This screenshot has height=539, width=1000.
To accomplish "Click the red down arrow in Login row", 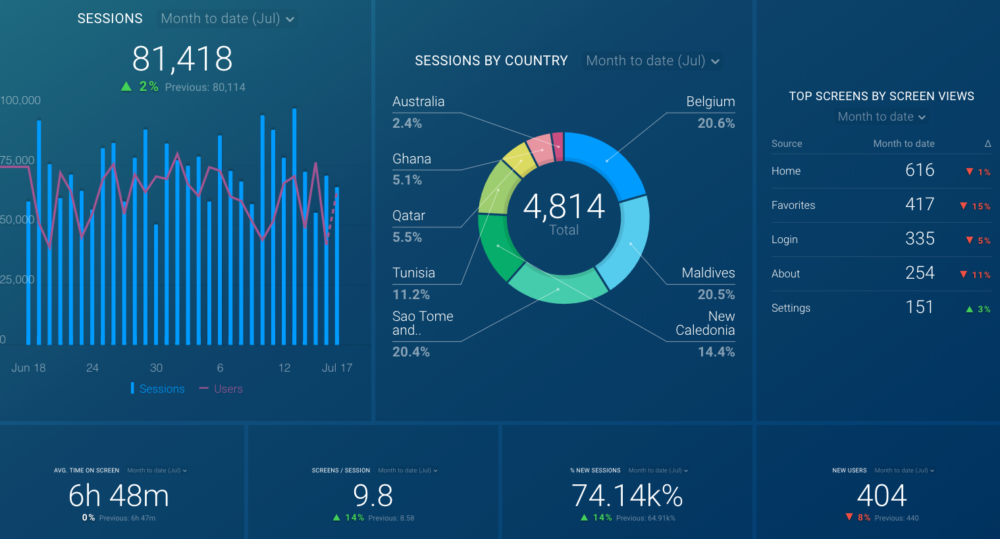I will point(969,240).
